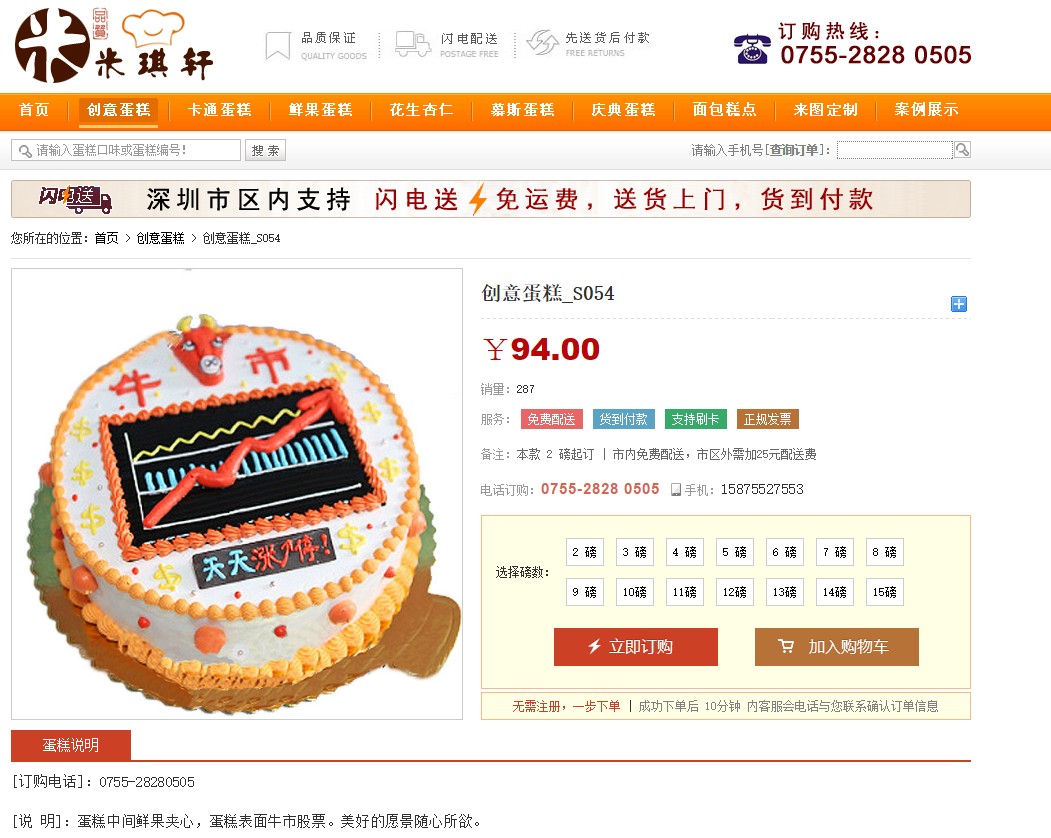Screen dimensions: 1051x838
Task: Open the 创意蛋糕 breadcrumb link
Action: tap(160, 238)
